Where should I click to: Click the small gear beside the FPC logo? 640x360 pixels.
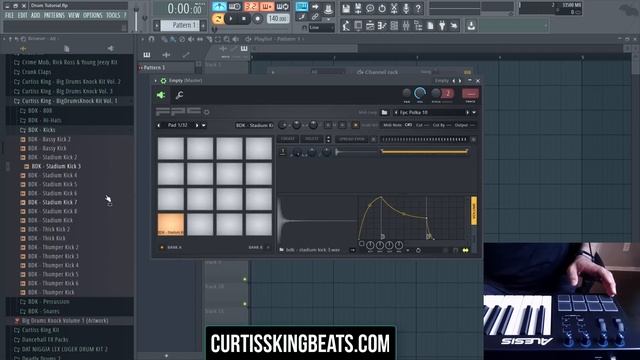pos(207,112)
